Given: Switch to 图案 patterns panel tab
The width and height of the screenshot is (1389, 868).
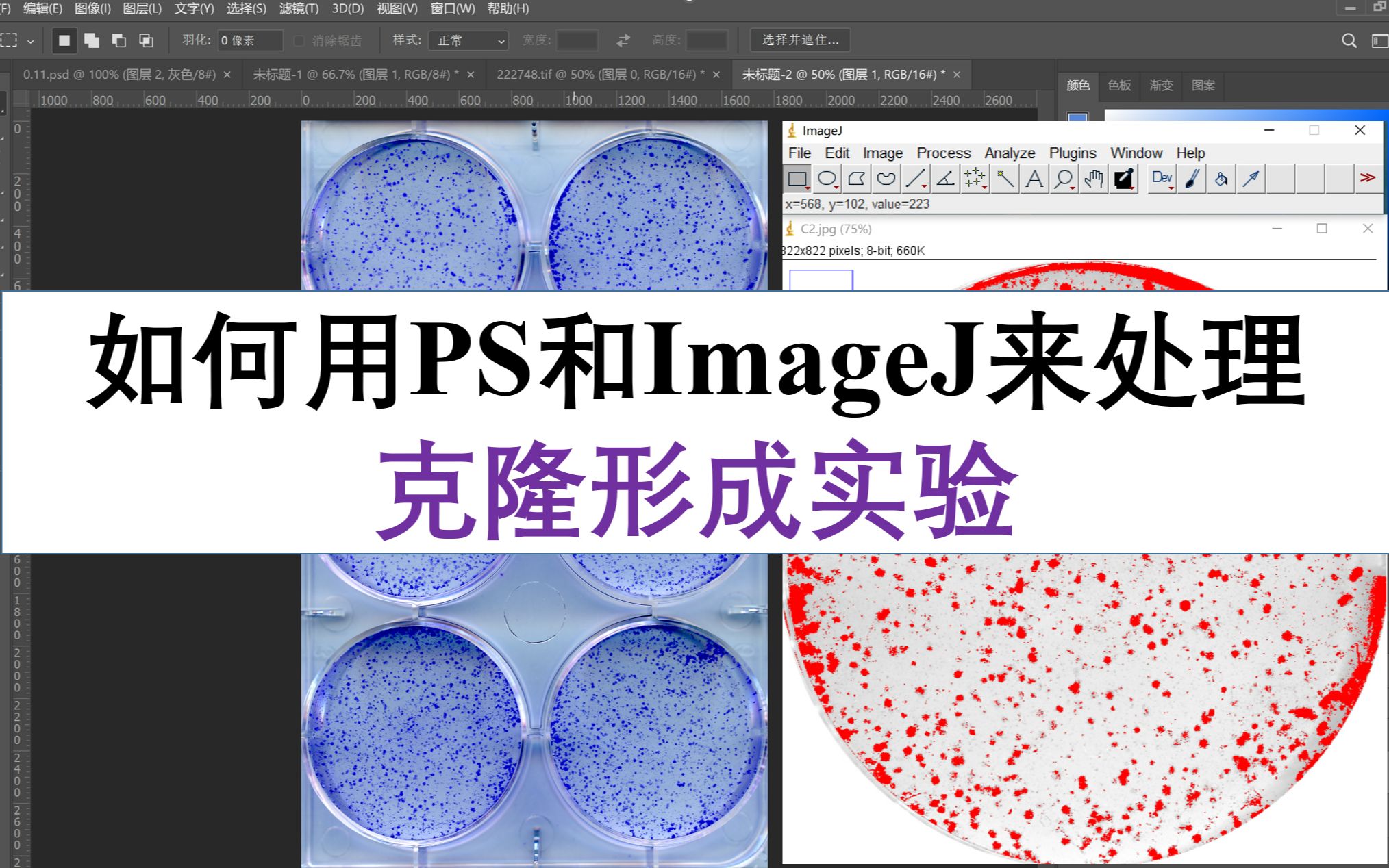Looking at the screenshot, I should point(1203,86).
